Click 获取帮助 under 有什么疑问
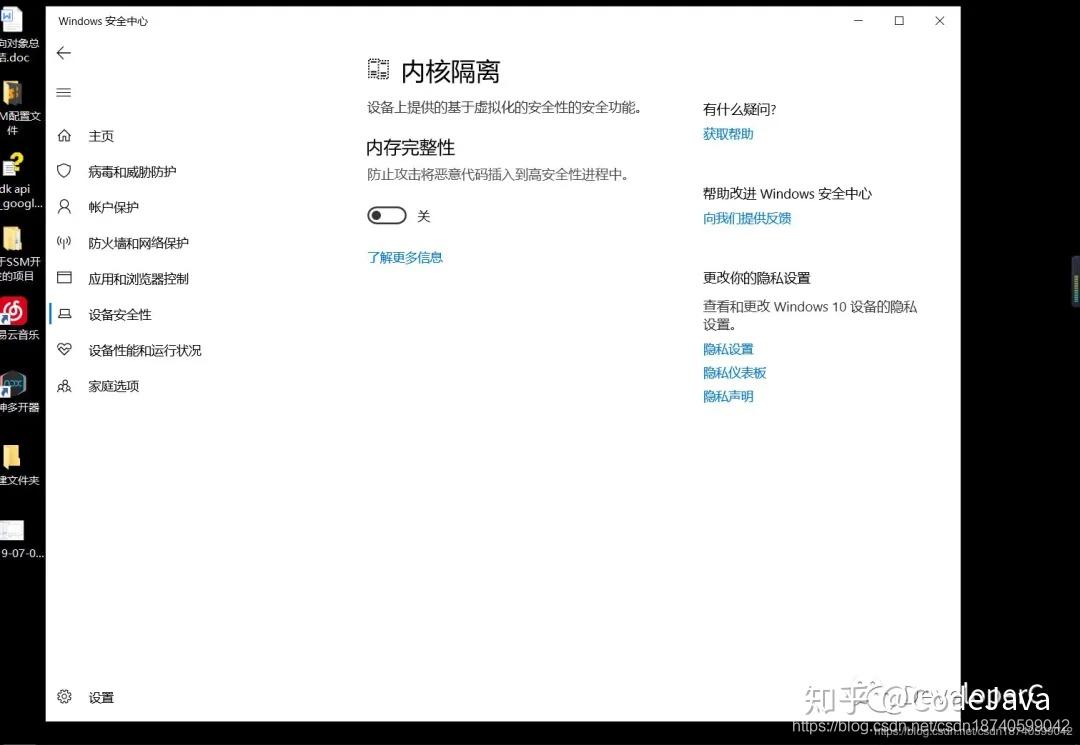1080x745 pixels. [728, 133]
